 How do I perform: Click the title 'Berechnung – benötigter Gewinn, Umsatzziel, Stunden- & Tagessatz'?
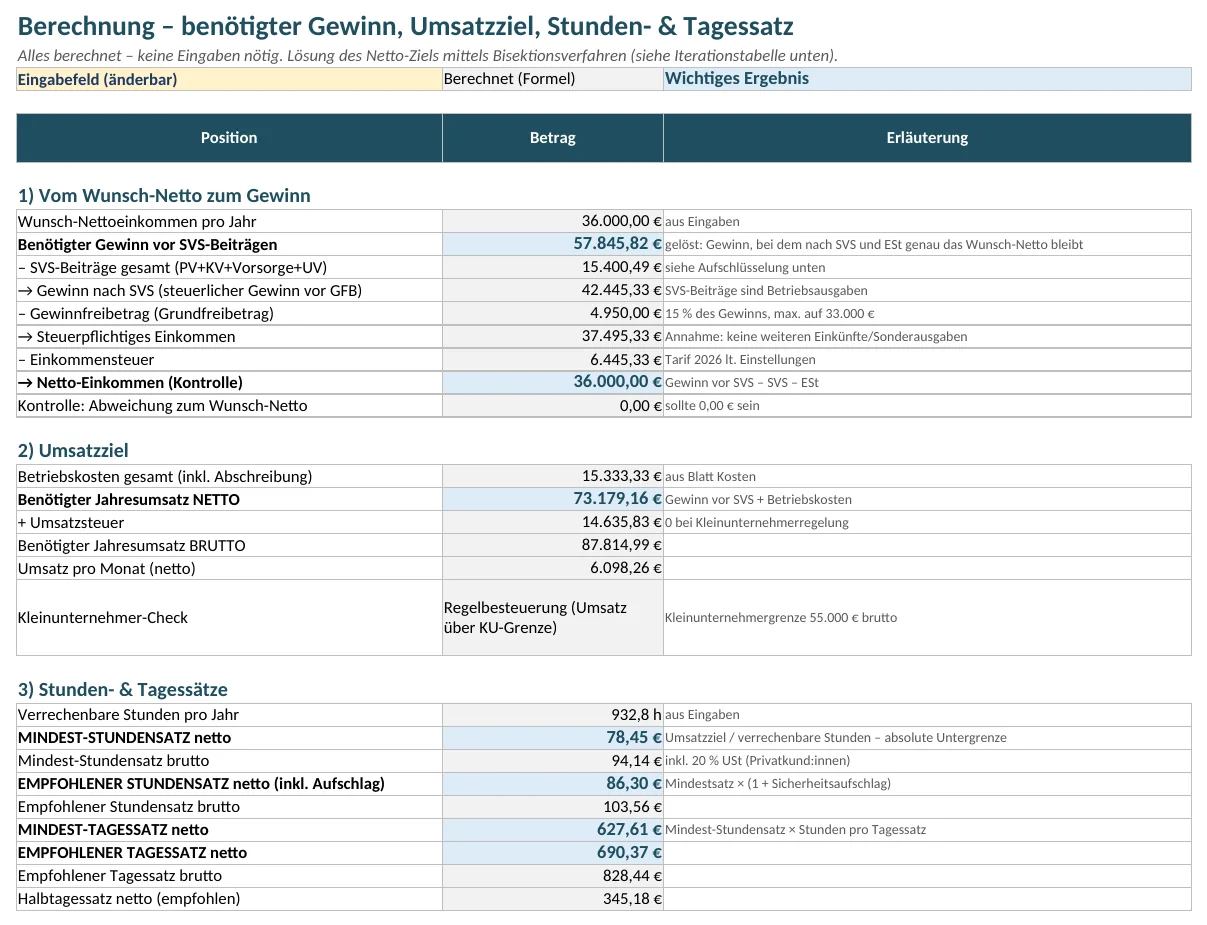[x=405, y=27]
